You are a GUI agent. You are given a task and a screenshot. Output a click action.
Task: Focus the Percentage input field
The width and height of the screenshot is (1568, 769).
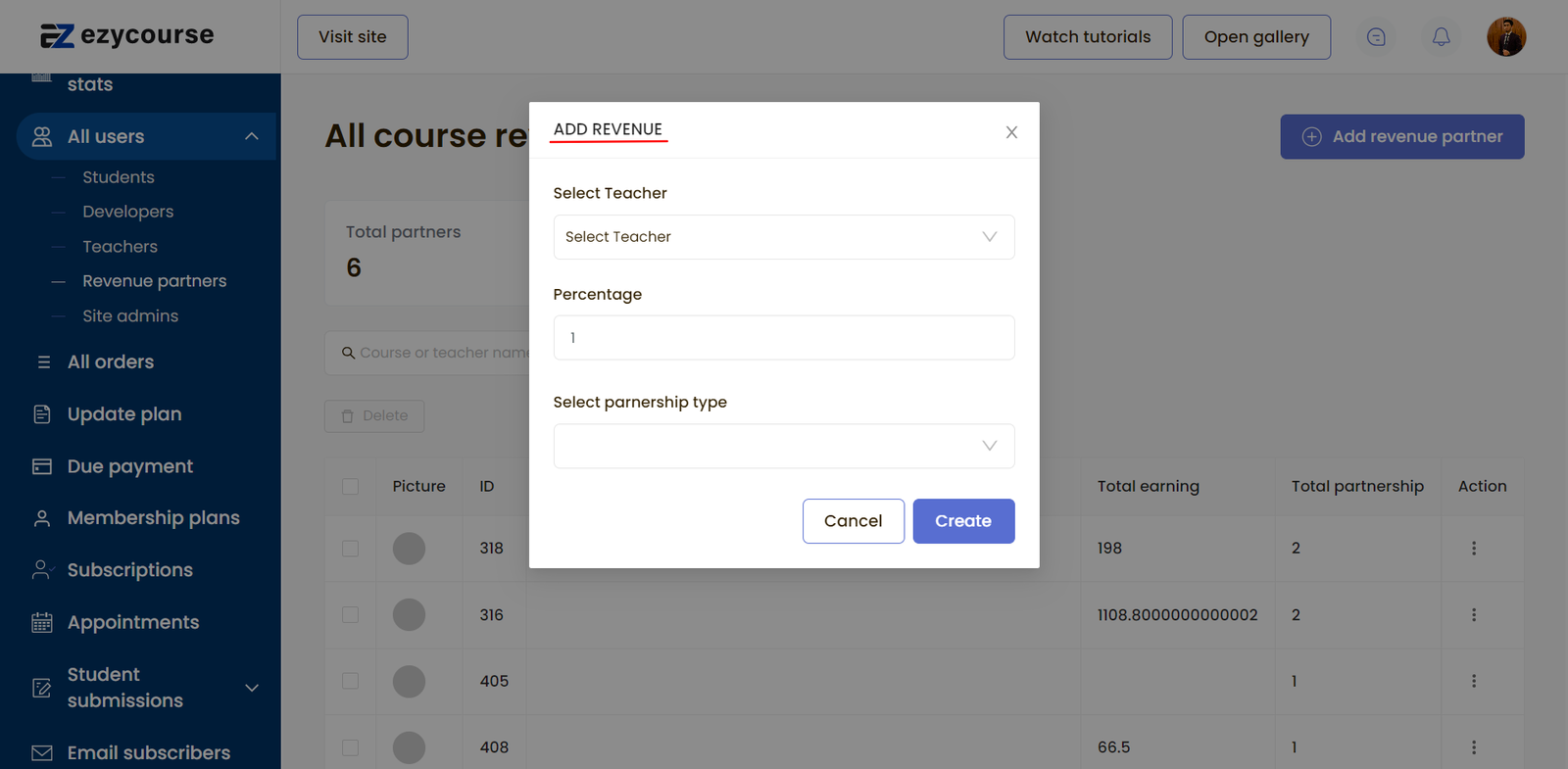tap(783, 338)
